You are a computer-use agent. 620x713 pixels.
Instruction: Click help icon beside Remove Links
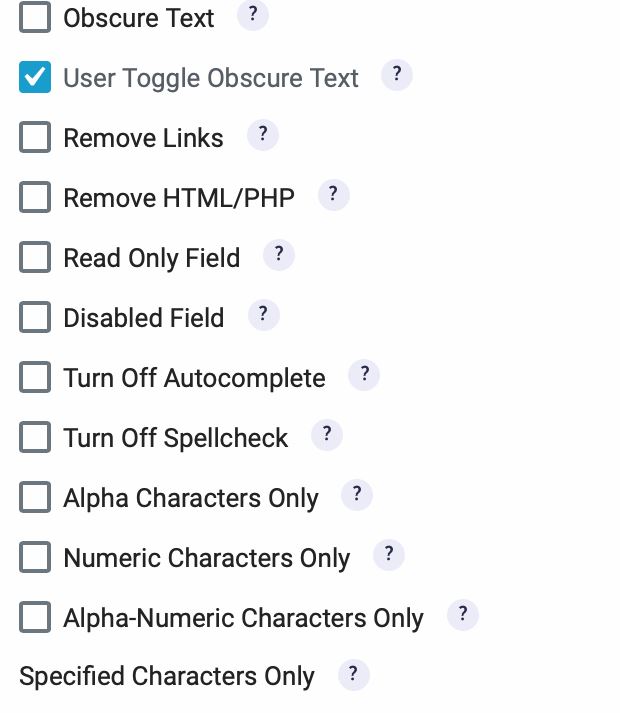(262, 135)
